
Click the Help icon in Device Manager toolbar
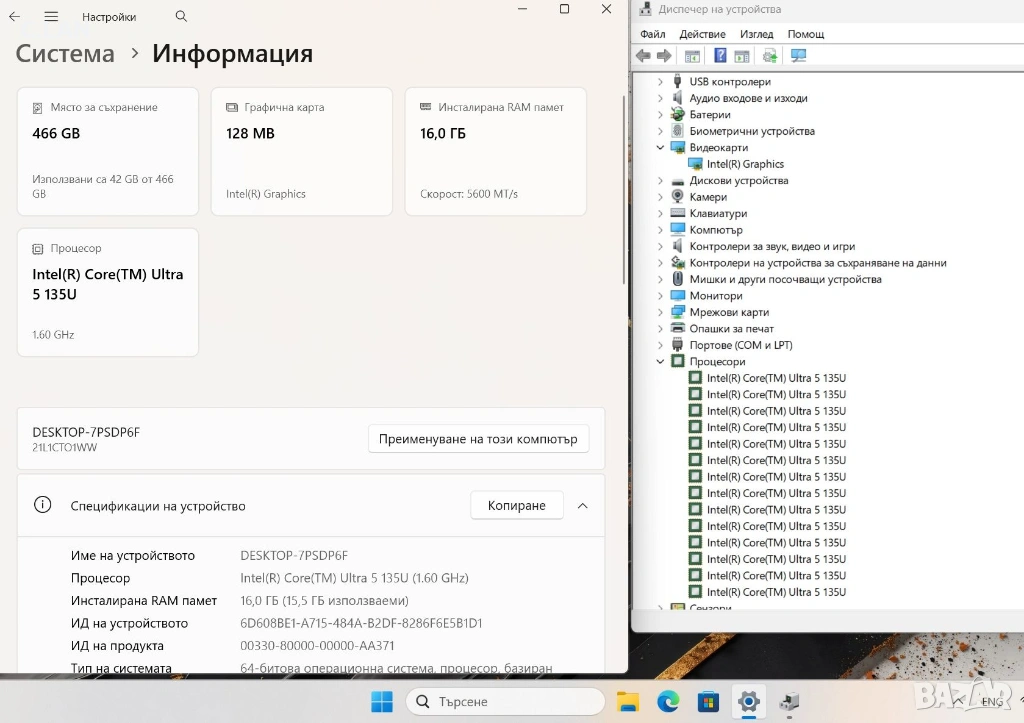click(720, 56)
